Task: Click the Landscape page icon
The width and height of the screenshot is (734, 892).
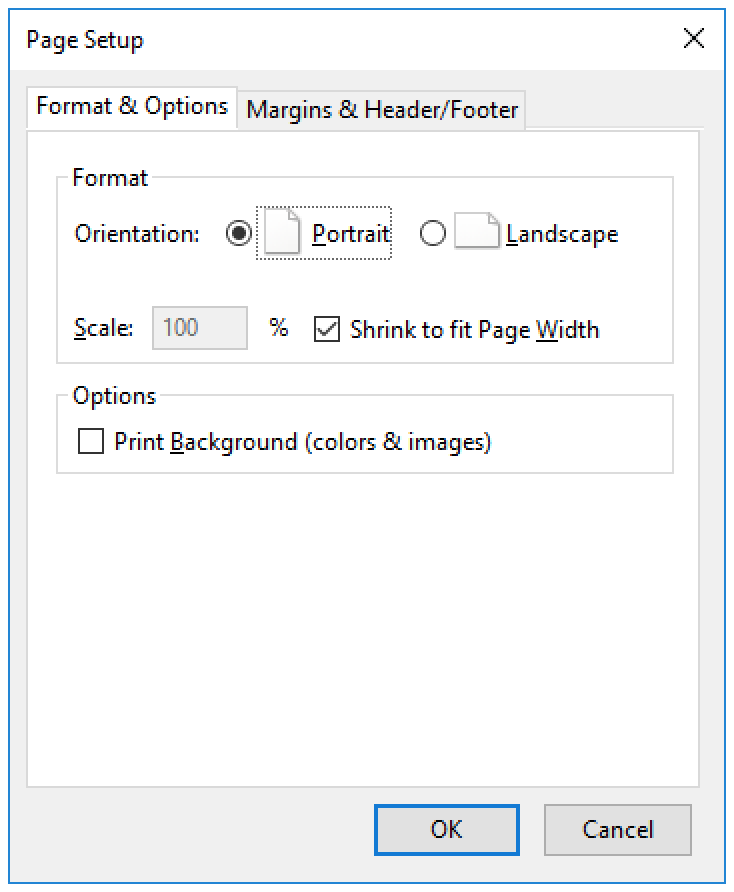Action: point(478,233)
